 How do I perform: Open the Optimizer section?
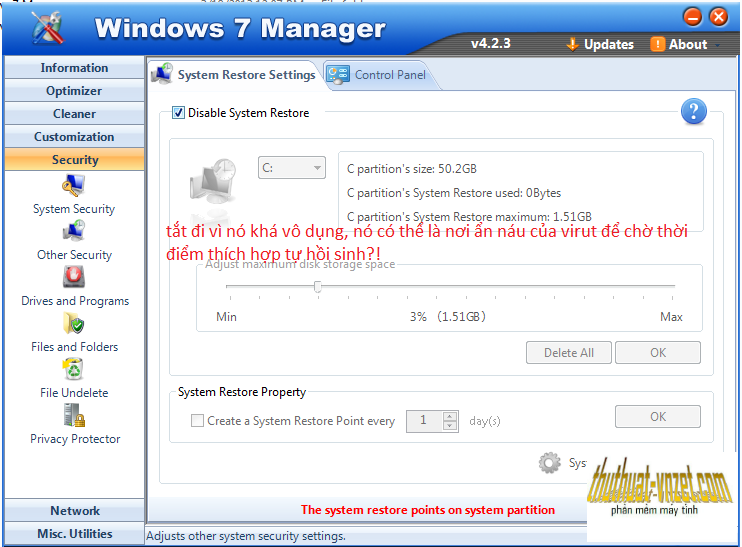[x=74, y=90]
